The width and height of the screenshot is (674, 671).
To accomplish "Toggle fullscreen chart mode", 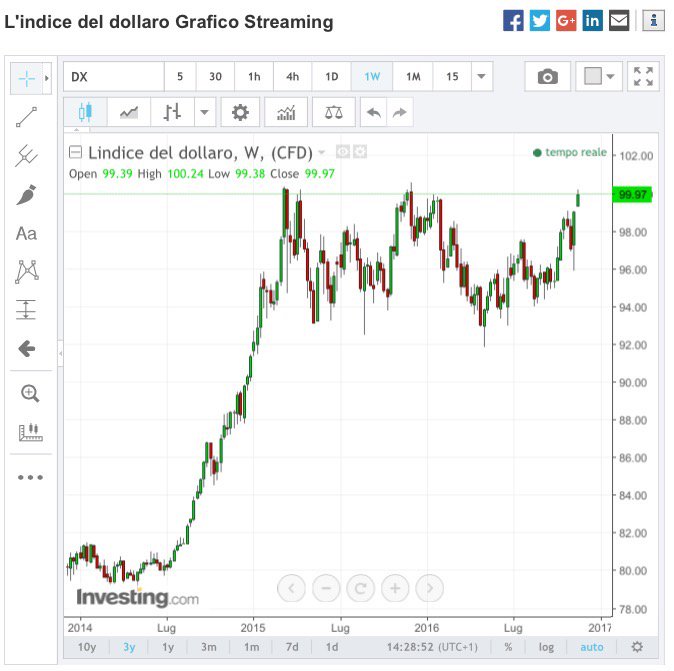I will tap(643, 77).
